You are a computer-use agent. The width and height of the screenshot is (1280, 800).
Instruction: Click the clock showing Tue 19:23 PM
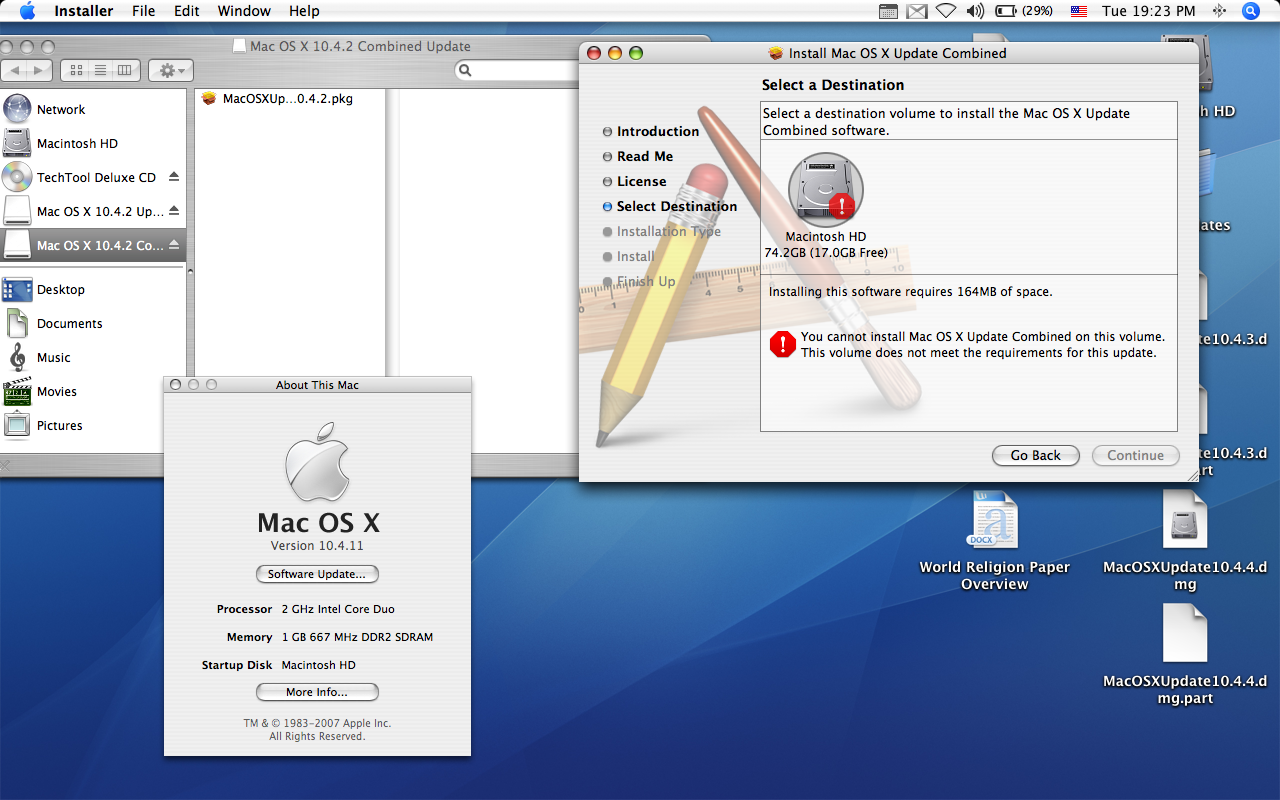[1148, 11]
